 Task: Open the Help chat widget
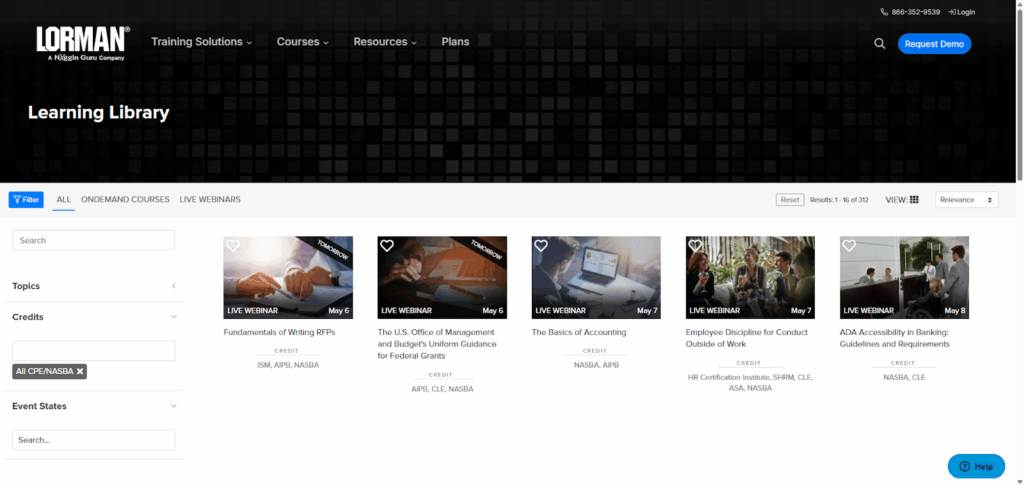976,466
